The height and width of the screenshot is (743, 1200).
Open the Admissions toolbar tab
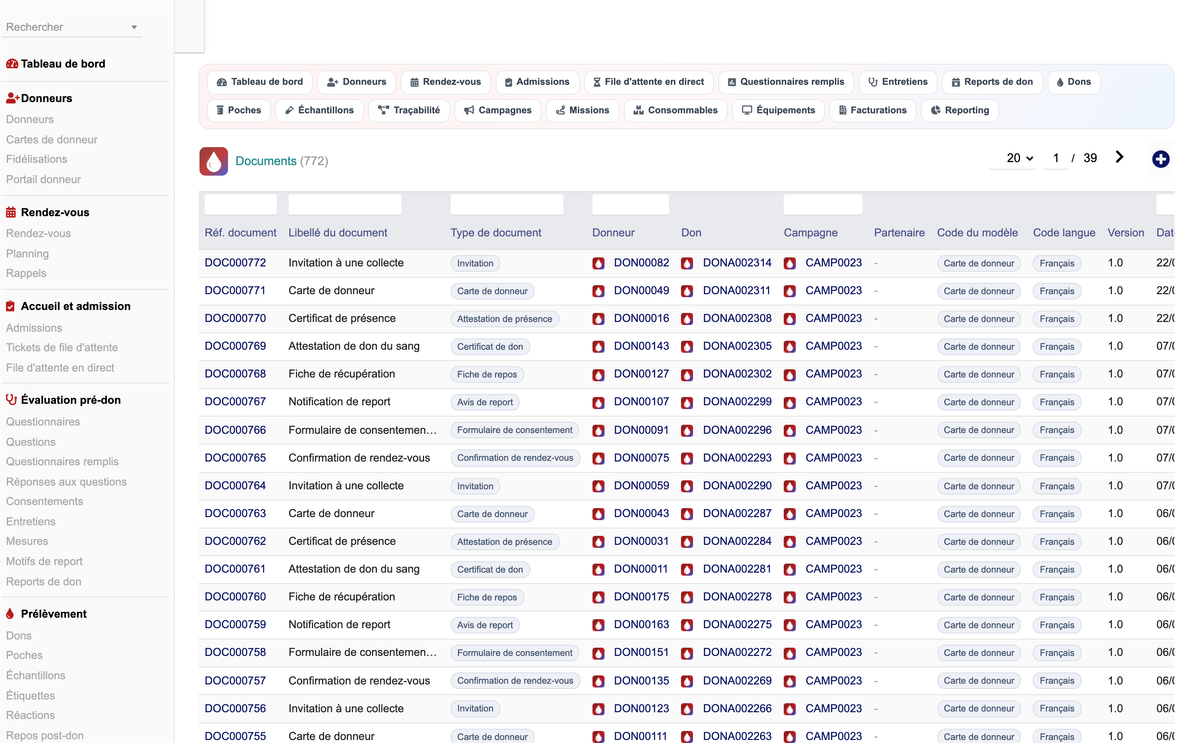tap(537, 82)
